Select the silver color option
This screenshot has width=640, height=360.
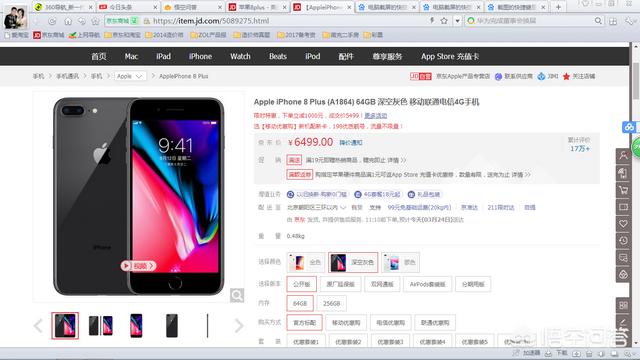tap(400, 262)
